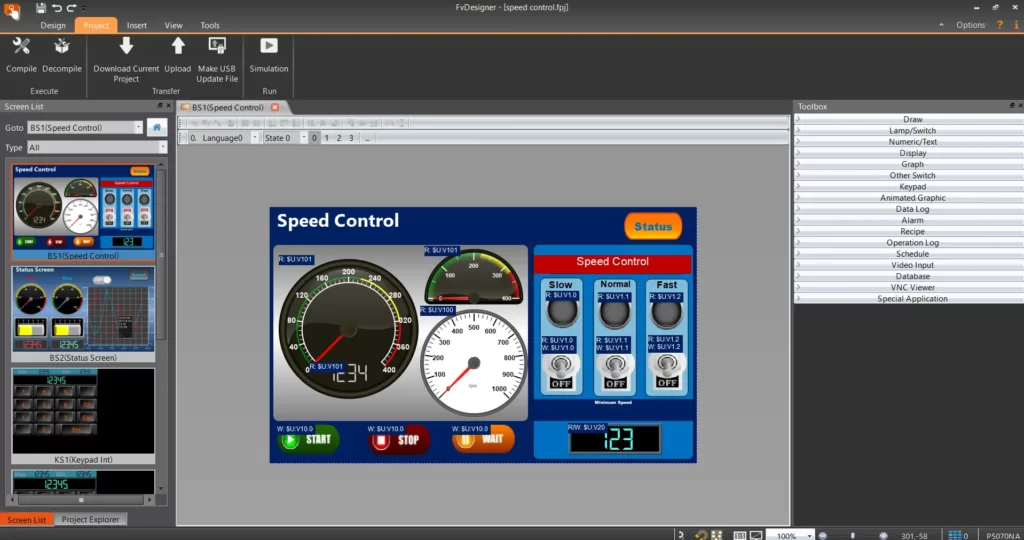
Task: Click Make USB Update File icon
Action: click(216, 46)
